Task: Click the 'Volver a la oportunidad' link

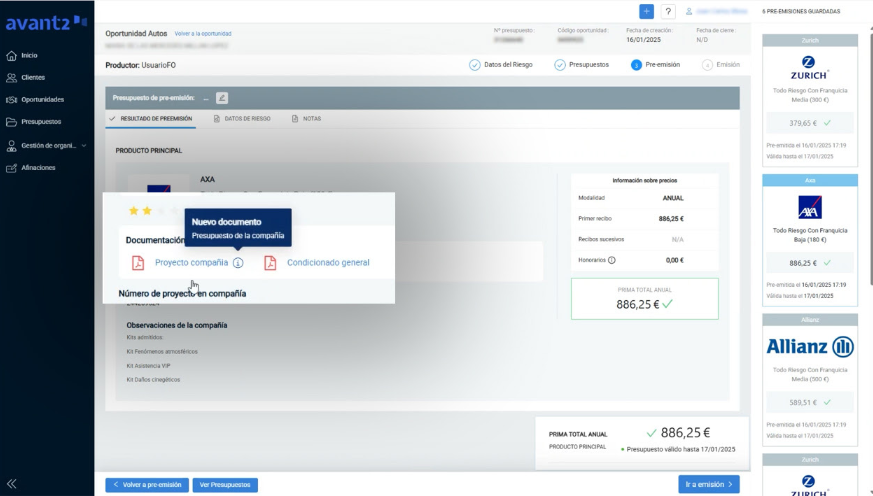Action: (203, 34)
